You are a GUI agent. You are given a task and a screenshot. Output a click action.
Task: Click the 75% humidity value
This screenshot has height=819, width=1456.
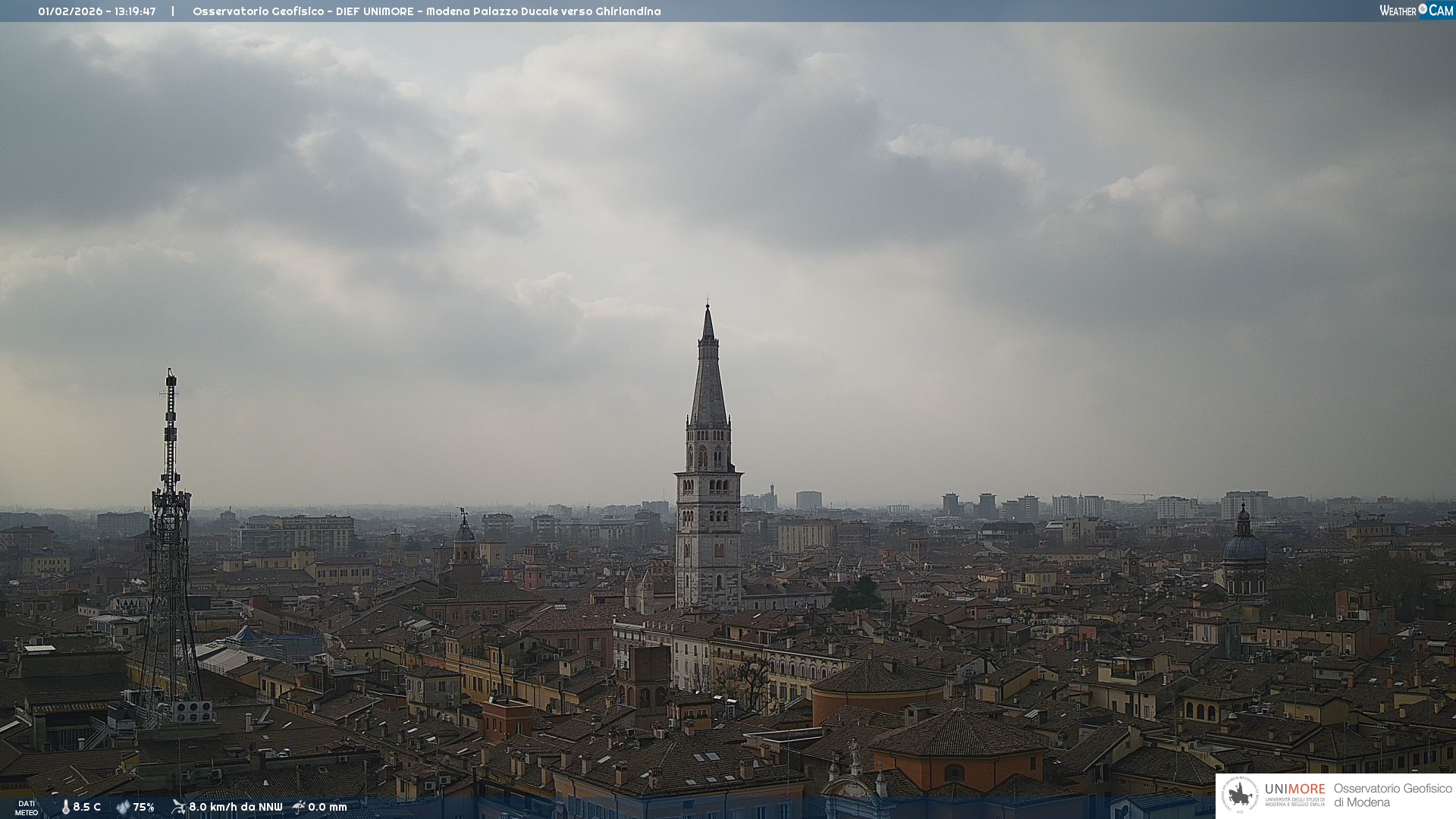pyautogui.click(x=143, y=807)
